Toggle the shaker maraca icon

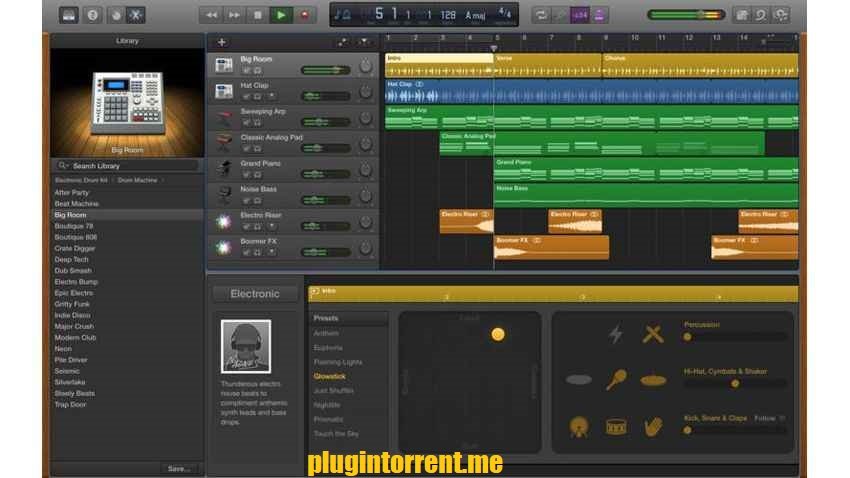point(616,379)
